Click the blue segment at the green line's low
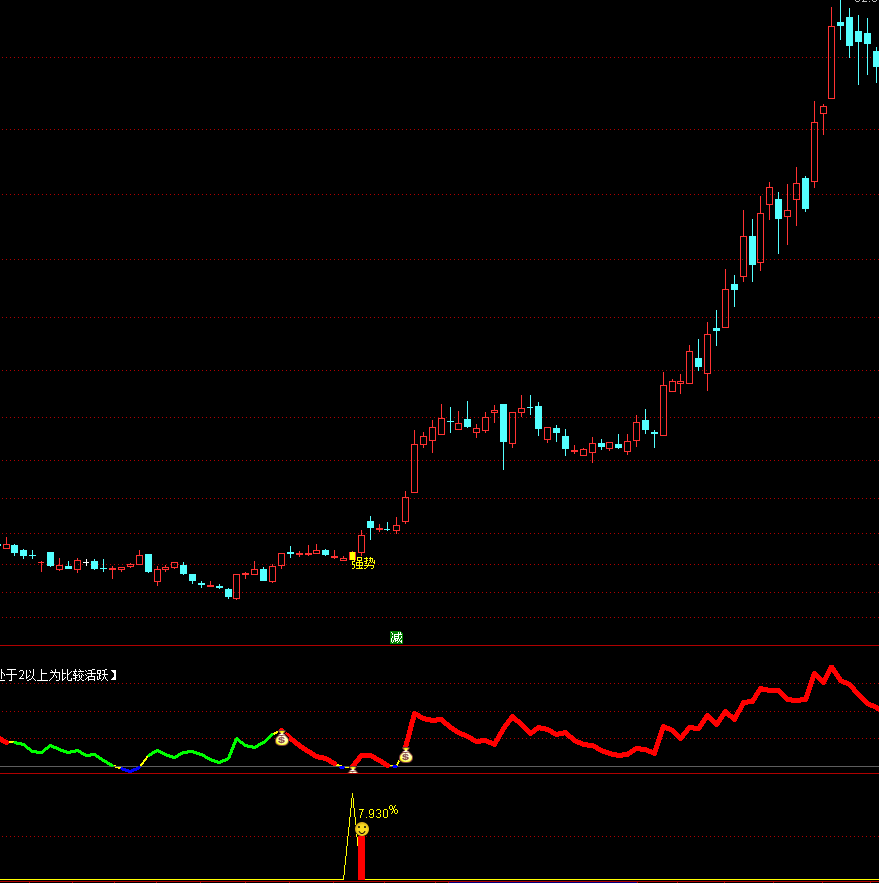Screen dimensions: 879x883 click(128, 770)
